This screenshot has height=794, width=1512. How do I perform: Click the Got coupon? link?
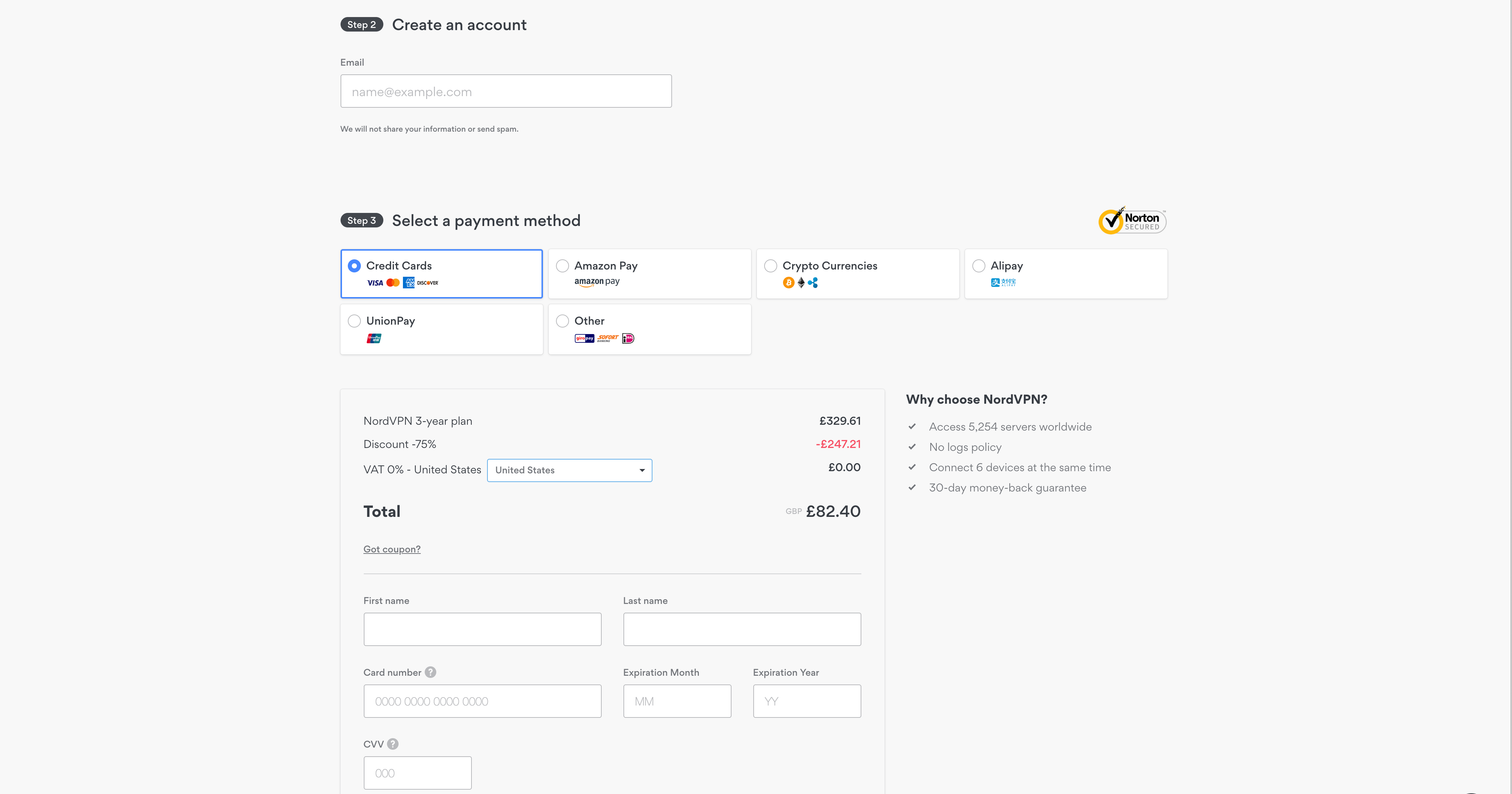[392, 549]
